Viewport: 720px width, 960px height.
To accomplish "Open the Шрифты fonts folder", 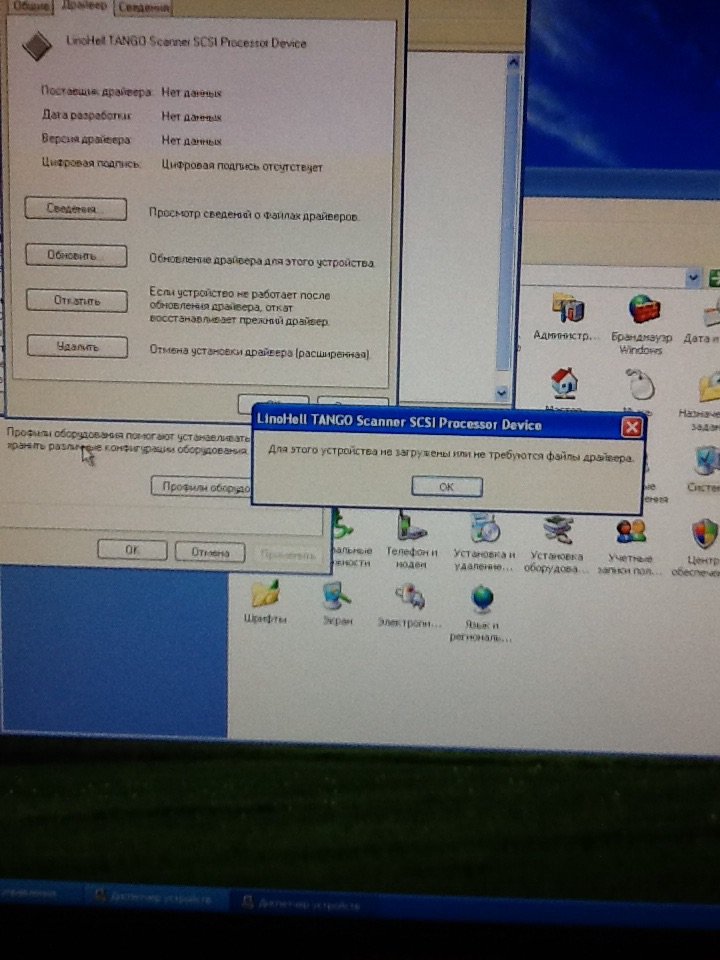I will click(265, 602).
